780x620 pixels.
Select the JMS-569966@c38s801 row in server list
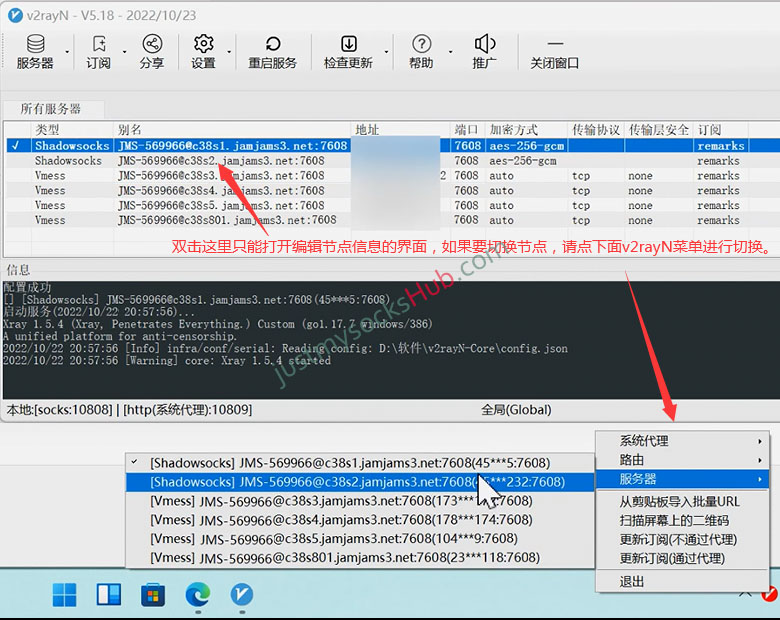(x=393, y=220)
